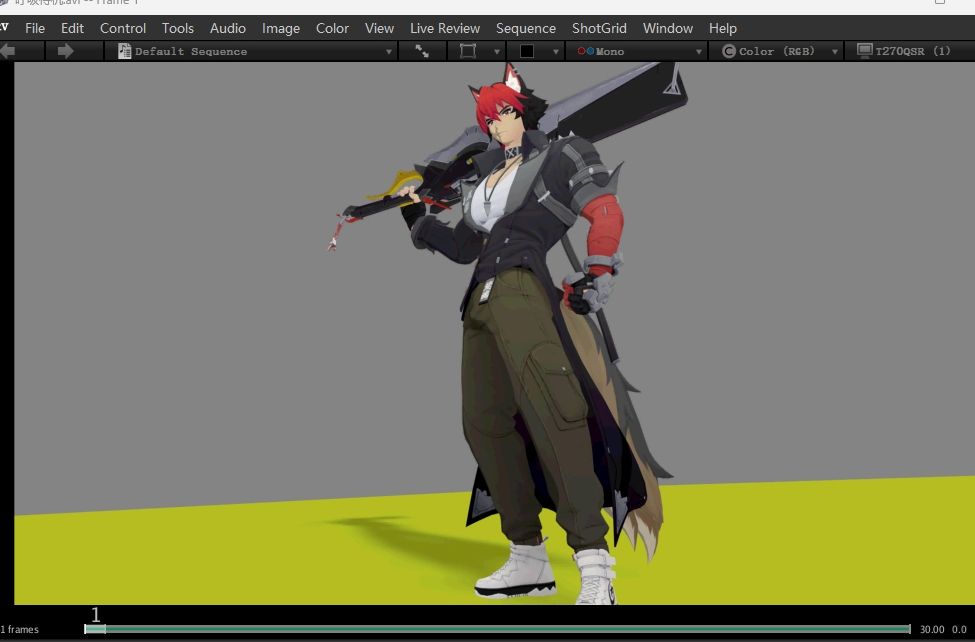The image size is (975, 642).
Task: Open the Tools menu
Action: point(178,29)
